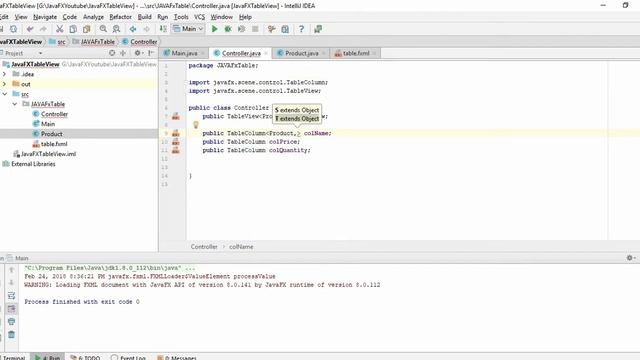Open the View menu
Image resolution: width=640 pixels, height=360 pixels.
tap(21, 17)
